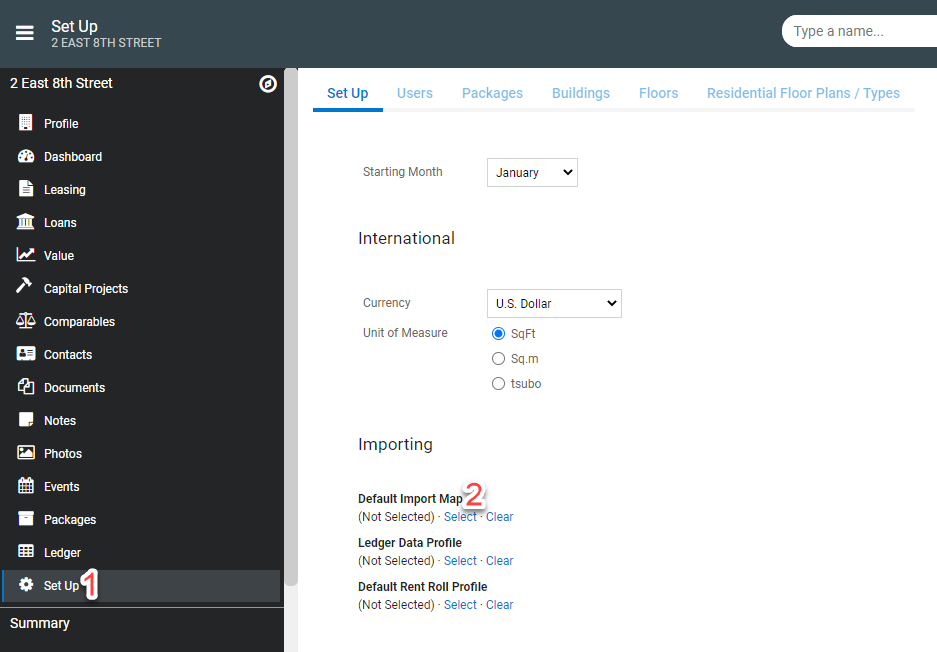Switch to the Set Up tab

[x=348, y=93]
